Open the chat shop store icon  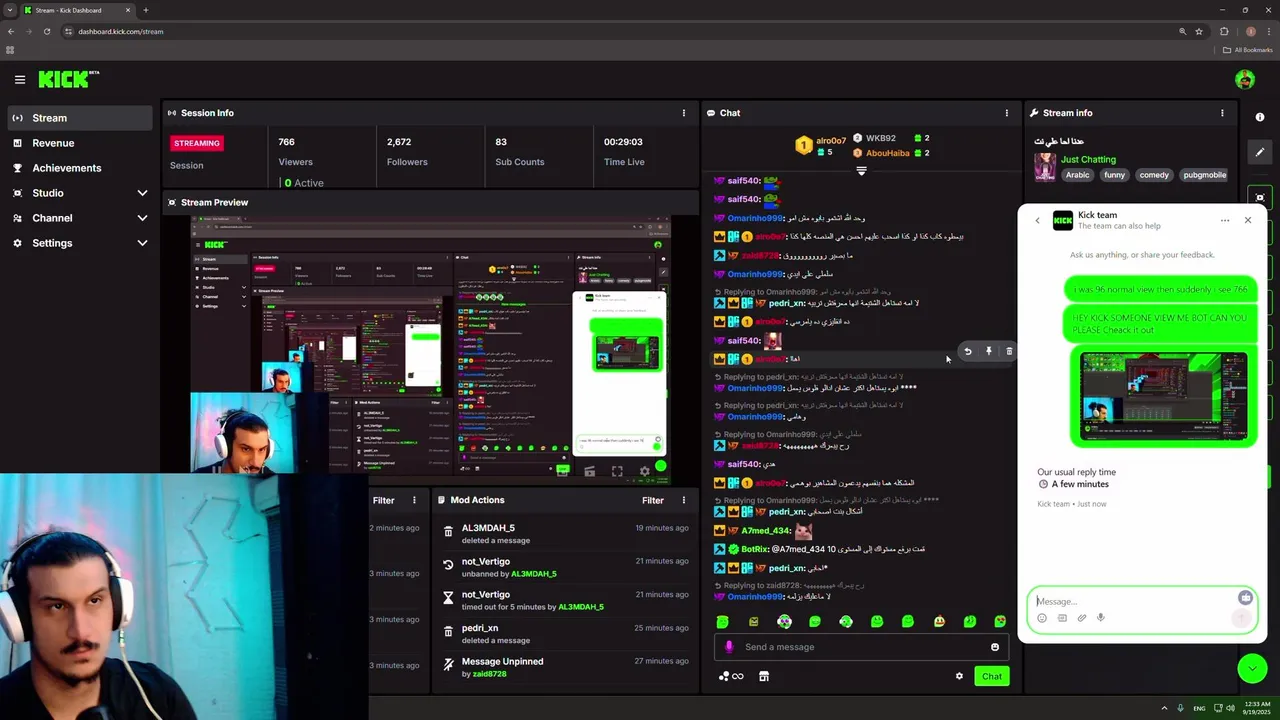tap(764, 676)
